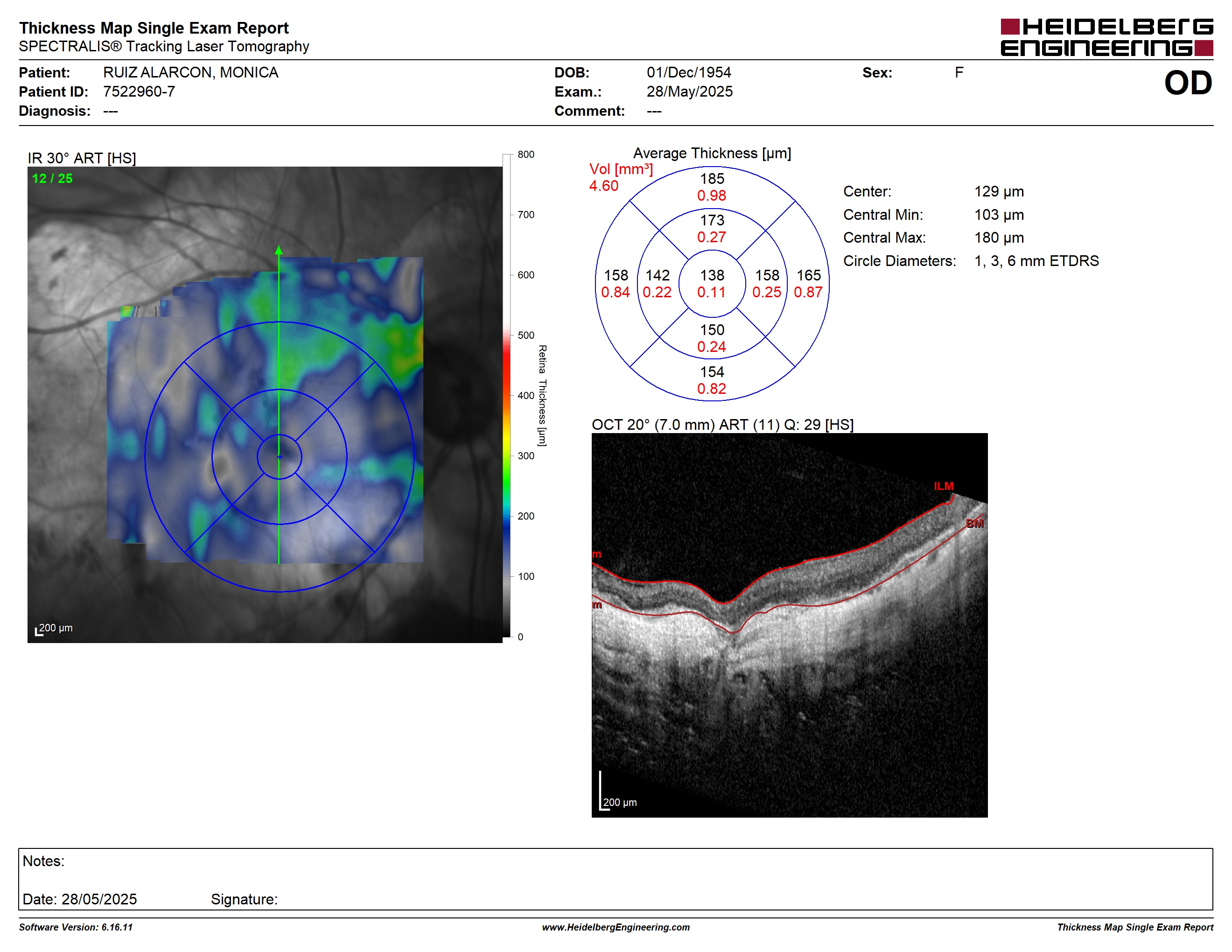The image size is (1232, 952).
Task: Click the Comment label
Action: [589, 111]
